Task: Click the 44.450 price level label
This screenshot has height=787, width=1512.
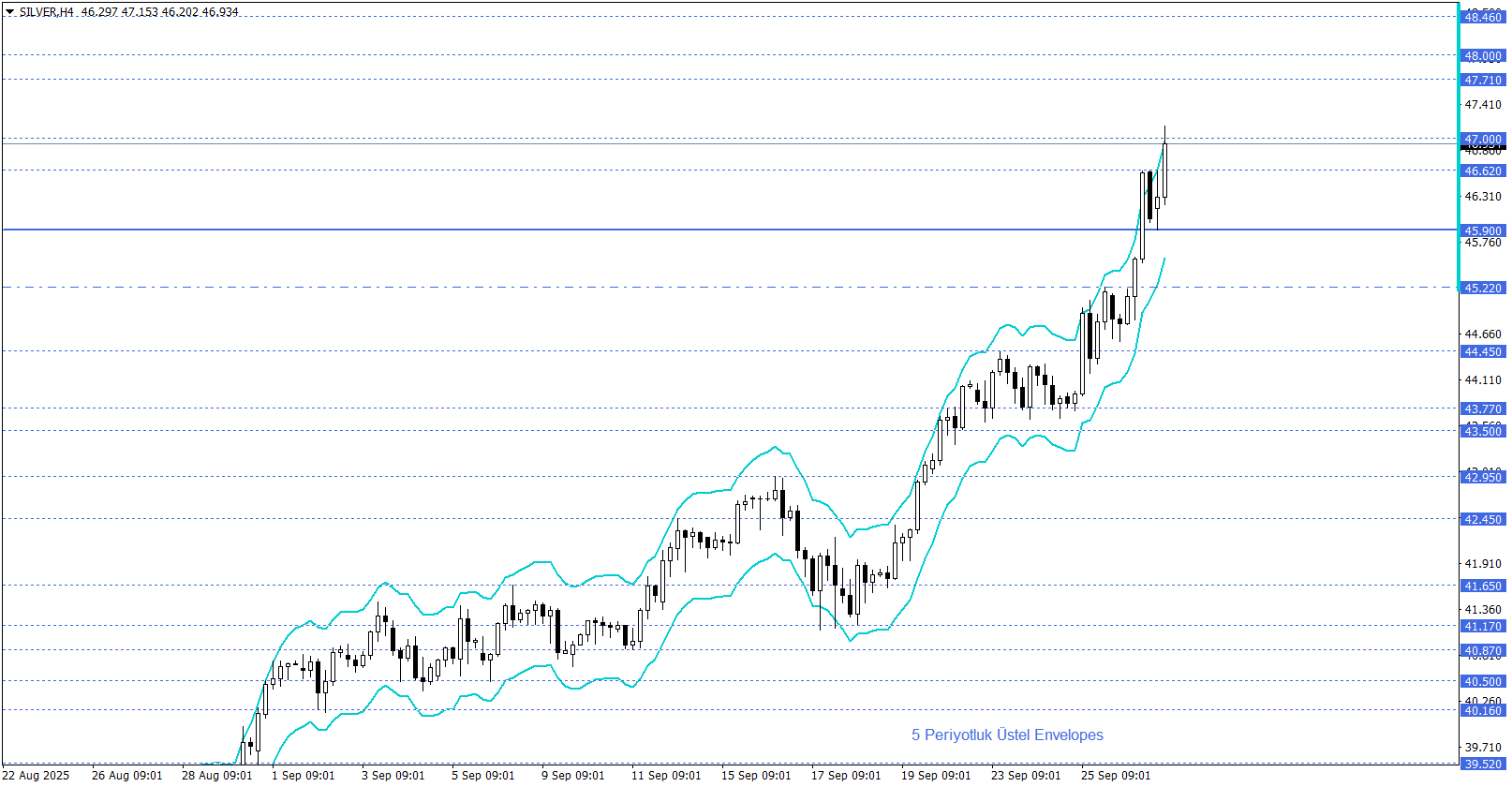Action: (1483, 352)
